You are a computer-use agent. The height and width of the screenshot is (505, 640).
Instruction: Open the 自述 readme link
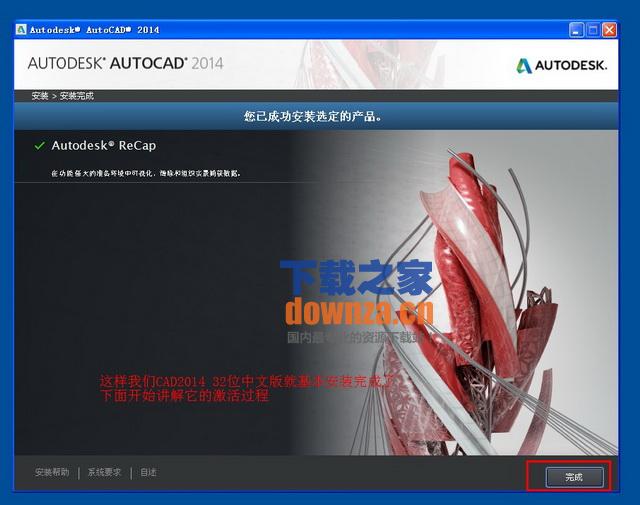148,472
